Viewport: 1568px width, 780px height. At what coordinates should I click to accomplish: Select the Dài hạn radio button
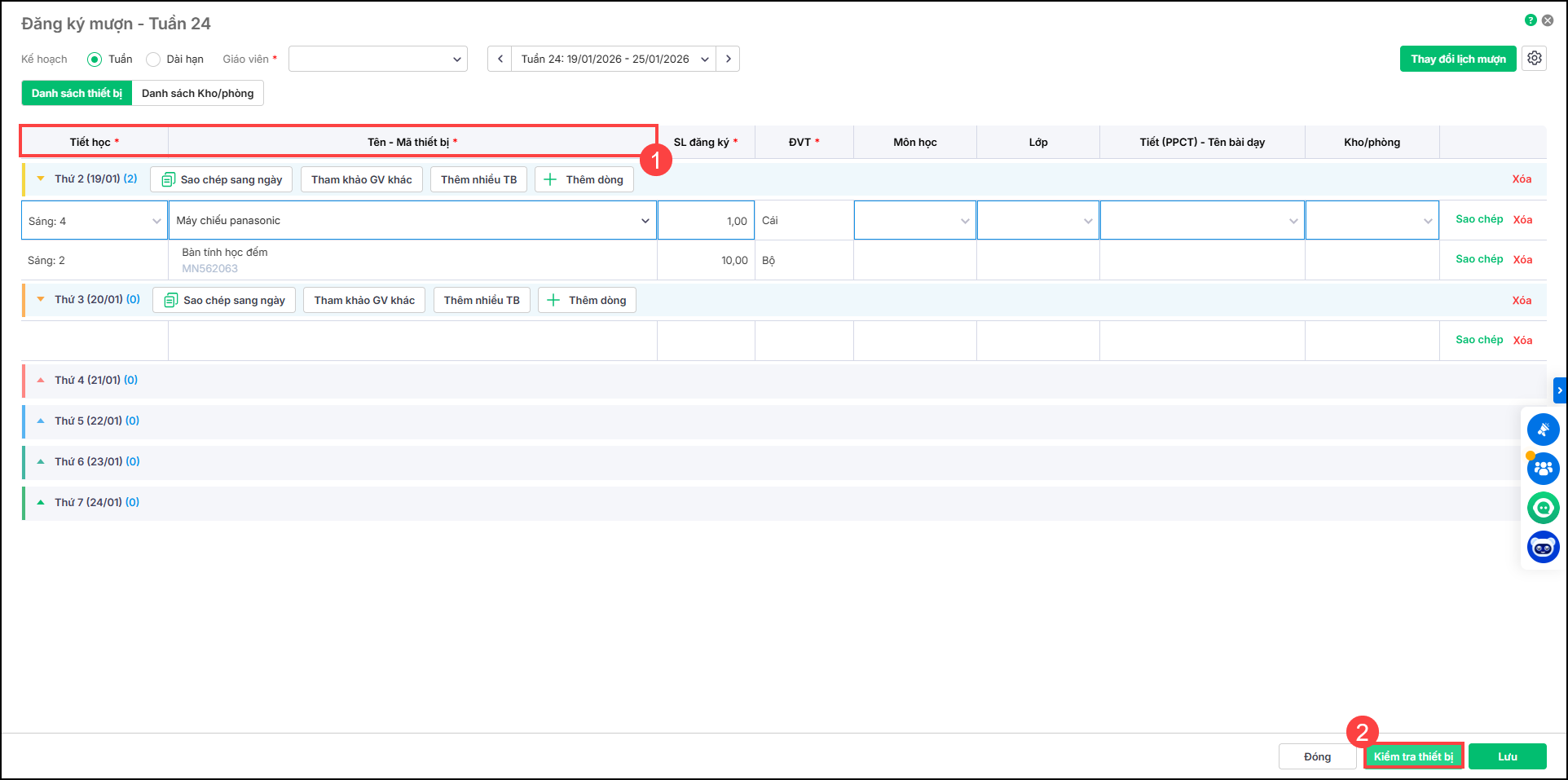153,59
